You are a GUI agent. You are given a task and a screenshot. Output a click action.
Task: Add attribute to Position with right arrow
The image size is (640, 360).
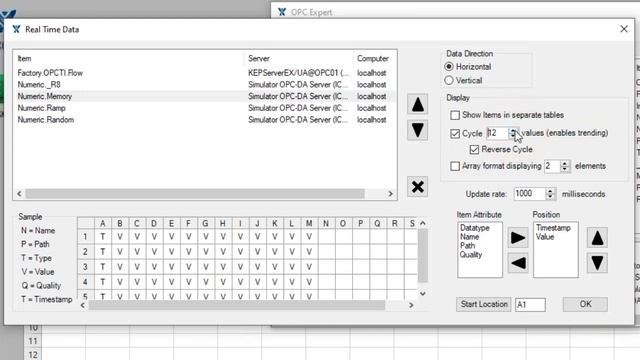coord(518,238)
